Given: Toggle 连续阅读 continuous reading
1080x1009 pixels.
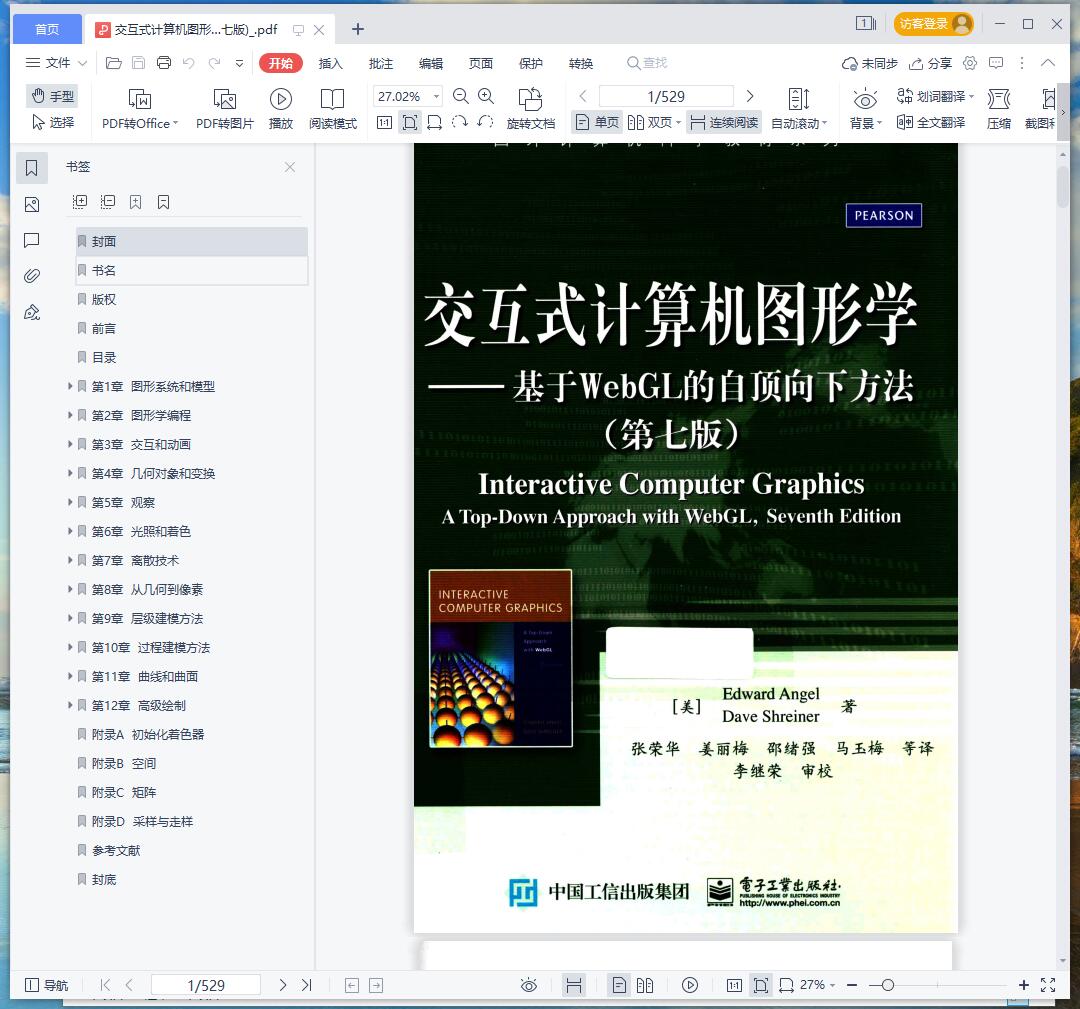Looking at the screenshot, I should click(724, 123).
